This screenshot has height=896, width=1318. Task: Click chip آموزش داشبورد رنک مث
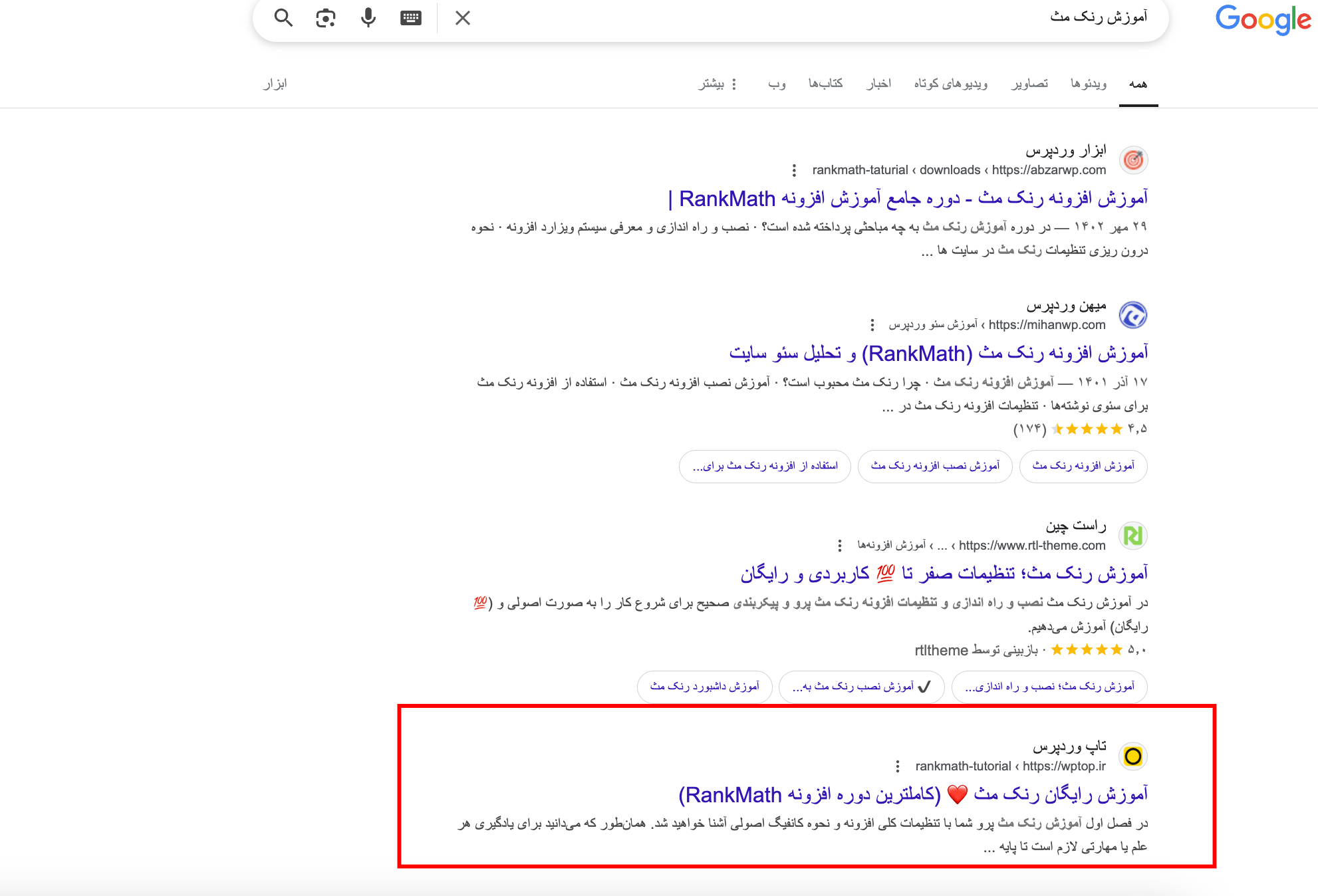[704, 687]
